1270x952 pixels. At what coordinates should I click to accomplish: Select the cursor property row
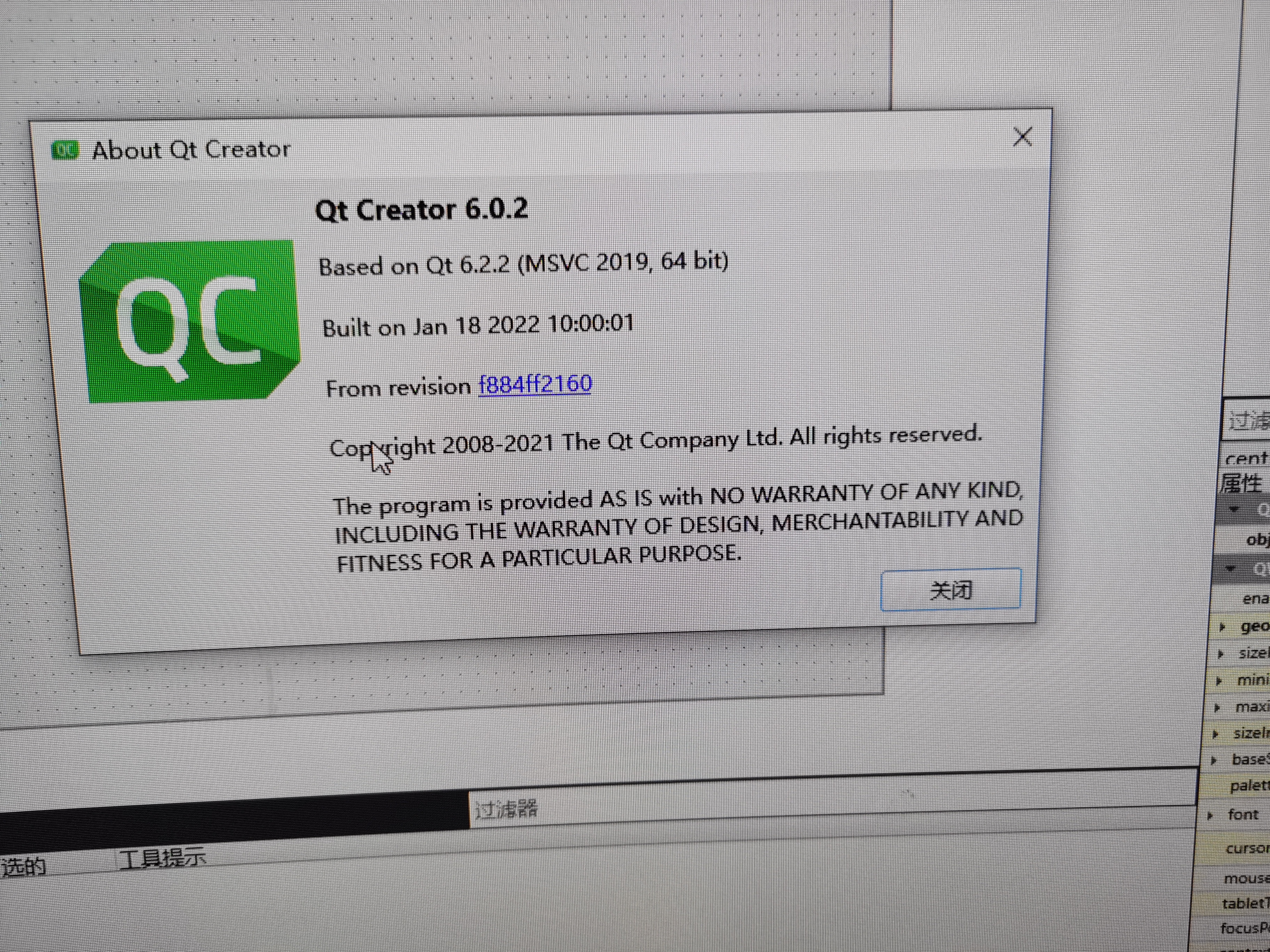pos(1246,848)
